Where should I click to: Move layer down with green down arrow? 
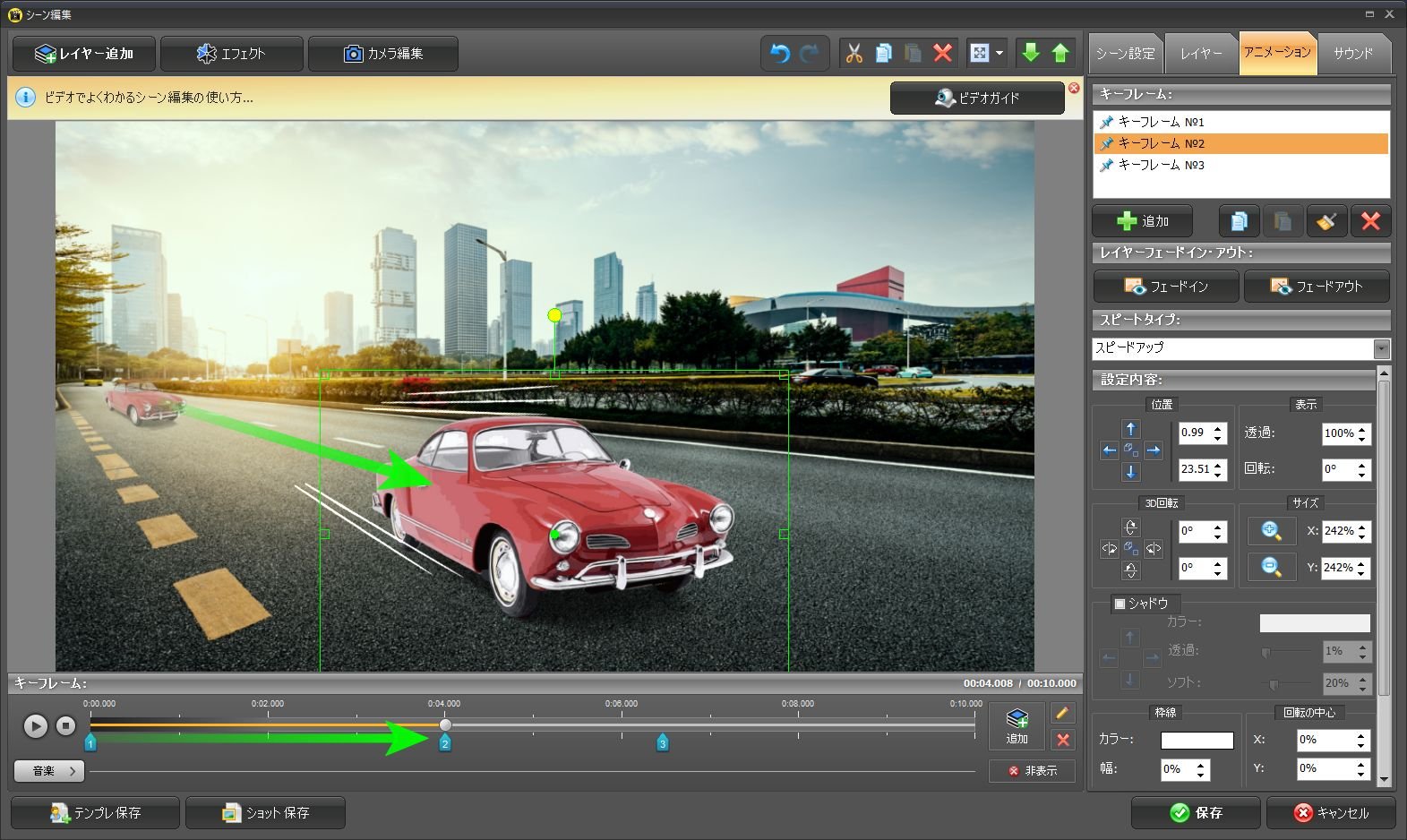coord(1031,54)
